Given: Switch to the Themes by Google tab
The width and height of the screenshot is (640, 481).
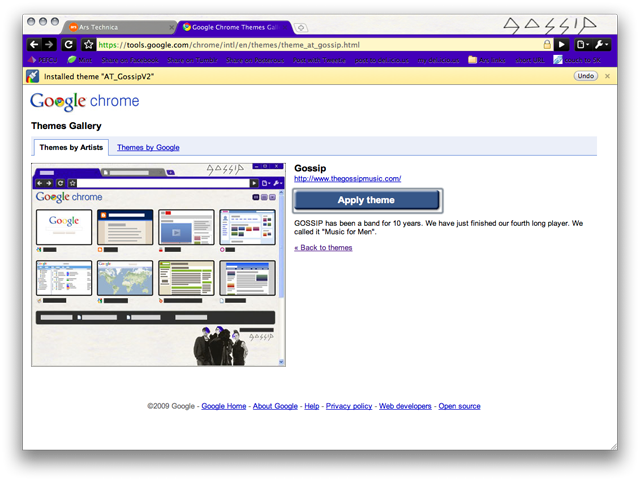Looking at the screenshot, I should point(148,147).
